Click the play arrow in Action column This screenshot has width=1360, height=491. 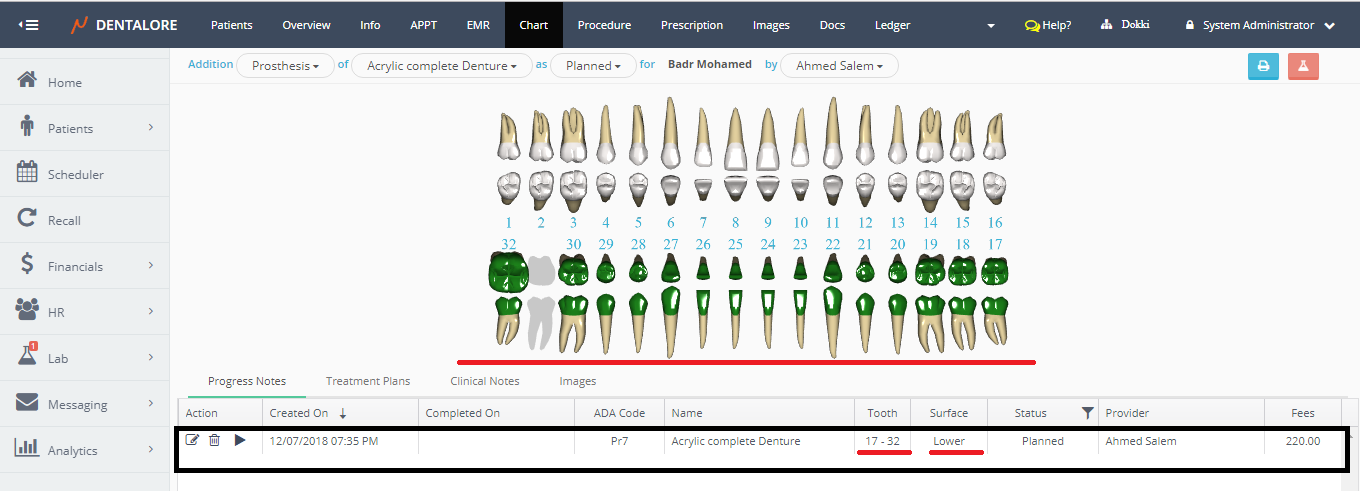pos(240,440)
